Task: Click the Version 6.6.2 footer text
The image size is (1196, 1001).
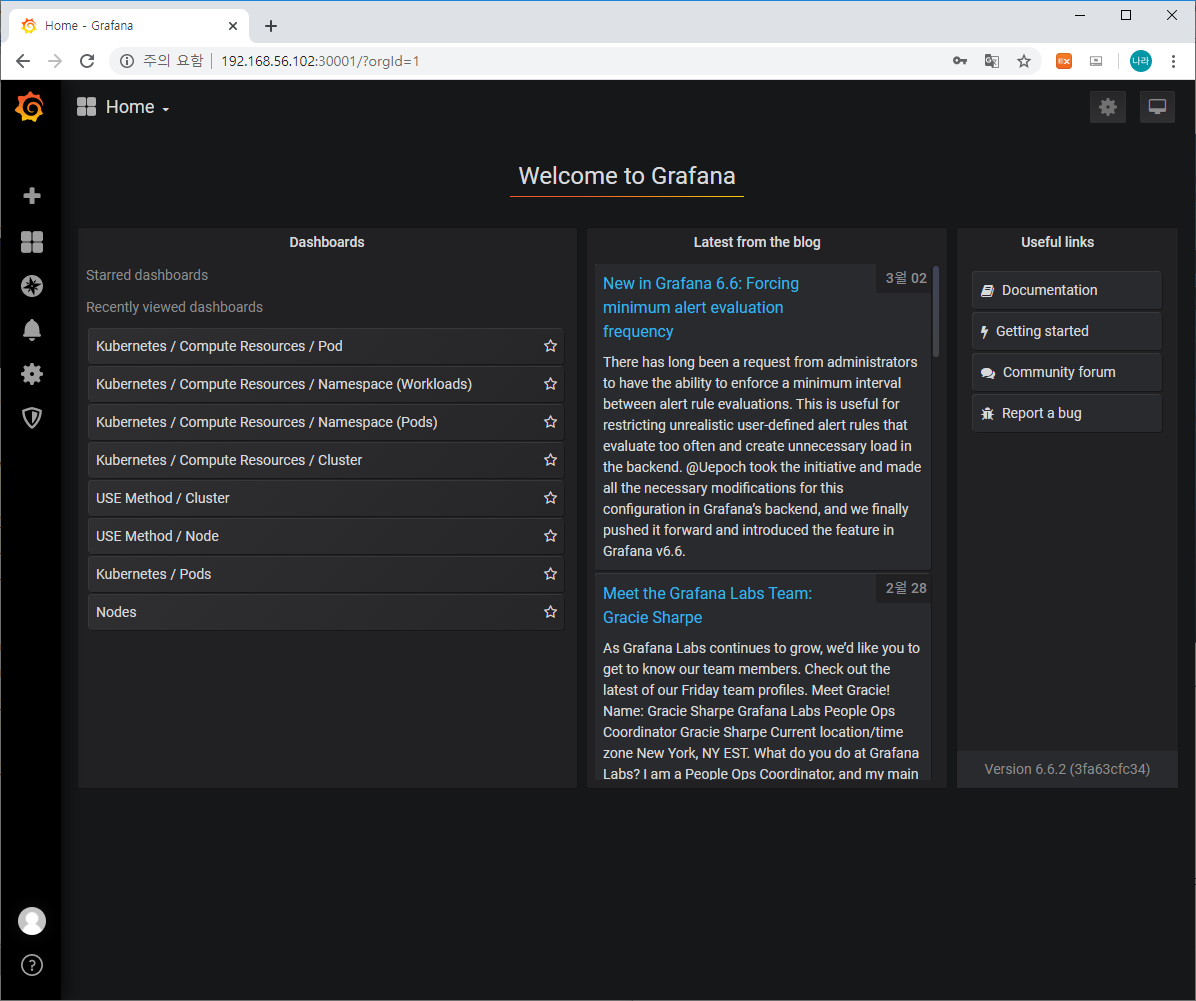Action: click(x=1066, y=769)
